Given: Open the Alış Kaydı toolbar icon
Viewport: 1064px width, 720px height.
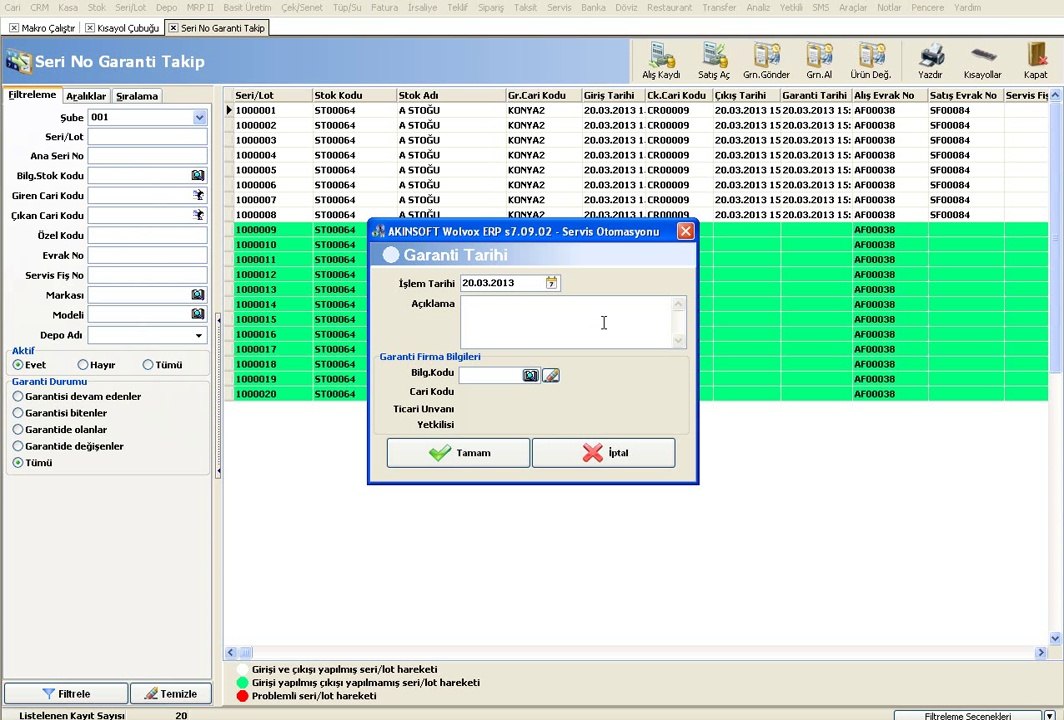Looking at the screenshot, I should click(661, 61).
